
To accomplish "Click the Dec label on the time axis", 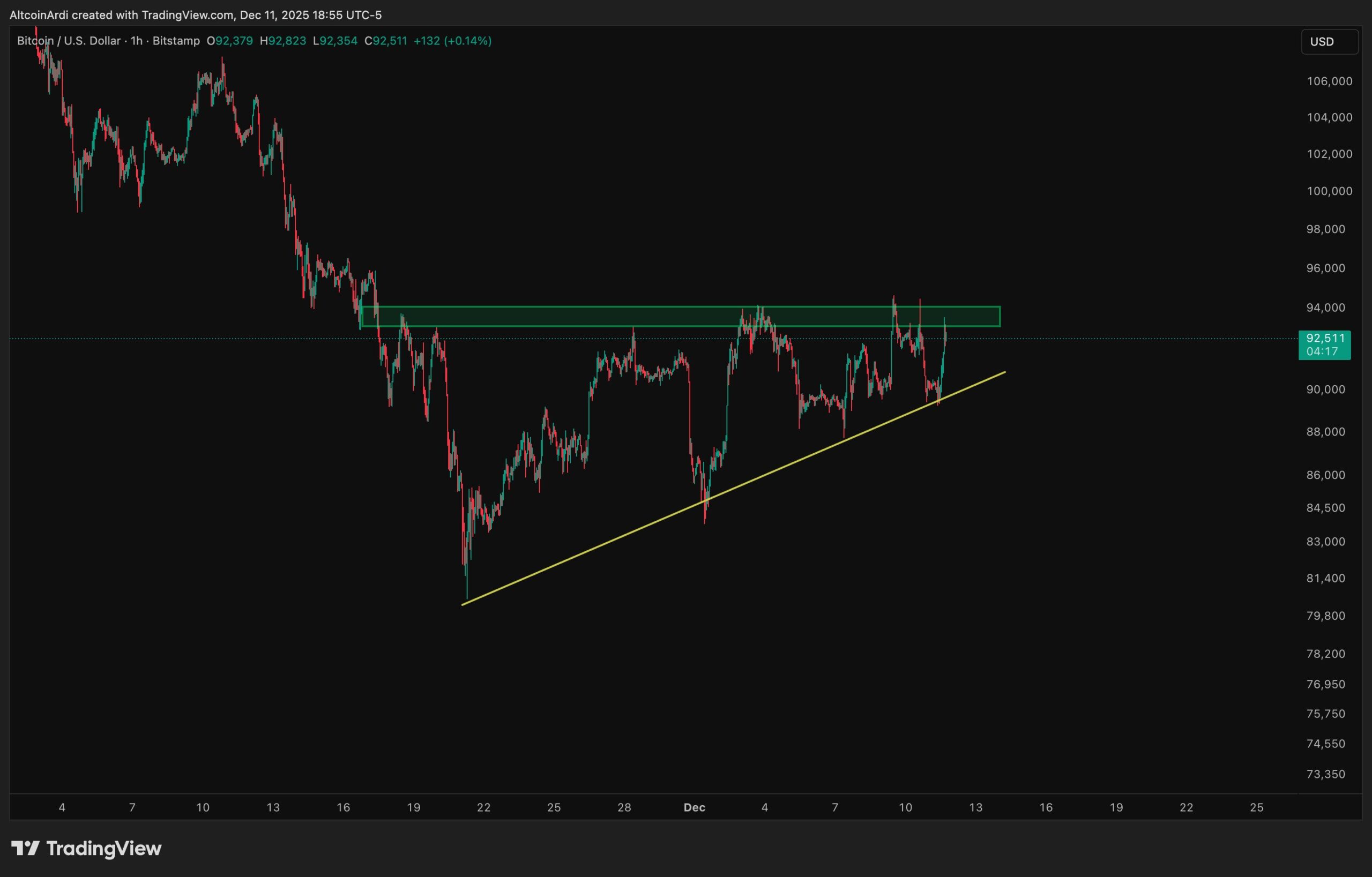I will 695,807.
